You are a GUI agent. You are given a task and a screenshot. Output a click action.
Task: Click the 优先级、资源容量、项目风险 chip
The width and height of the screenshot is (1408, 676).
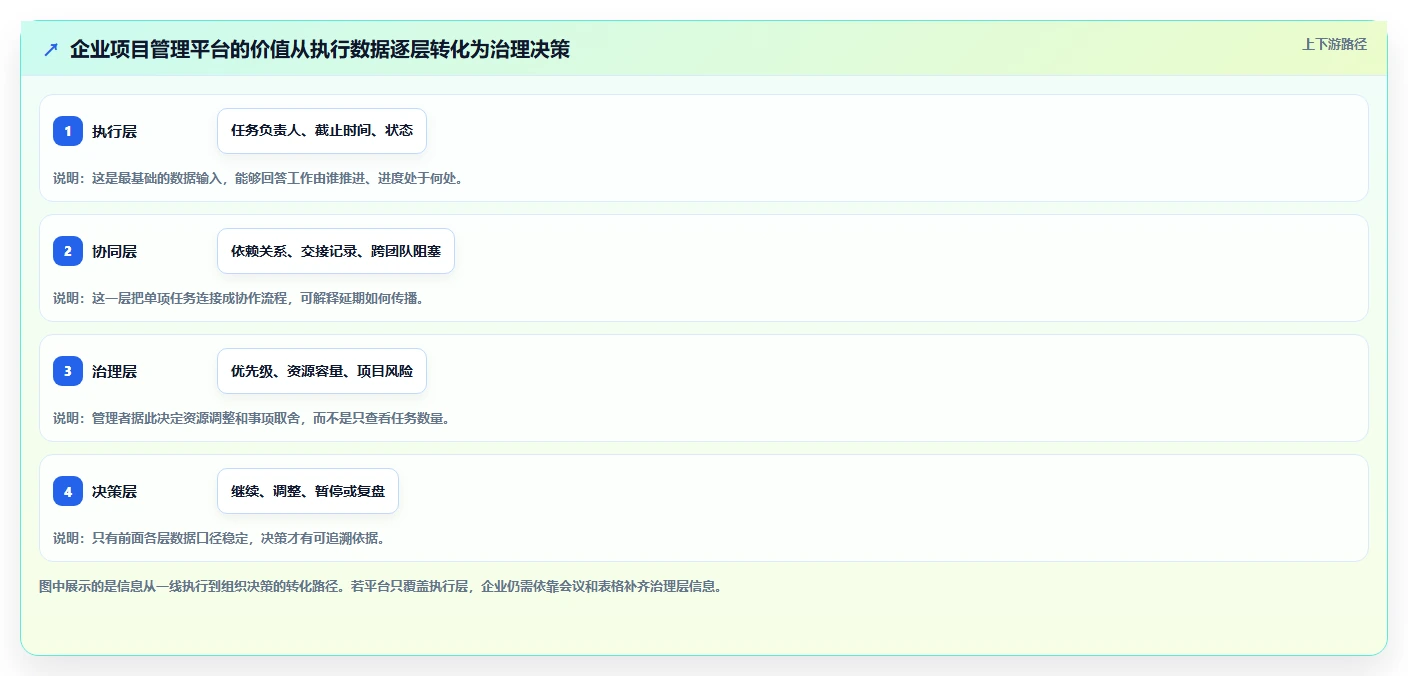(322, 371)
